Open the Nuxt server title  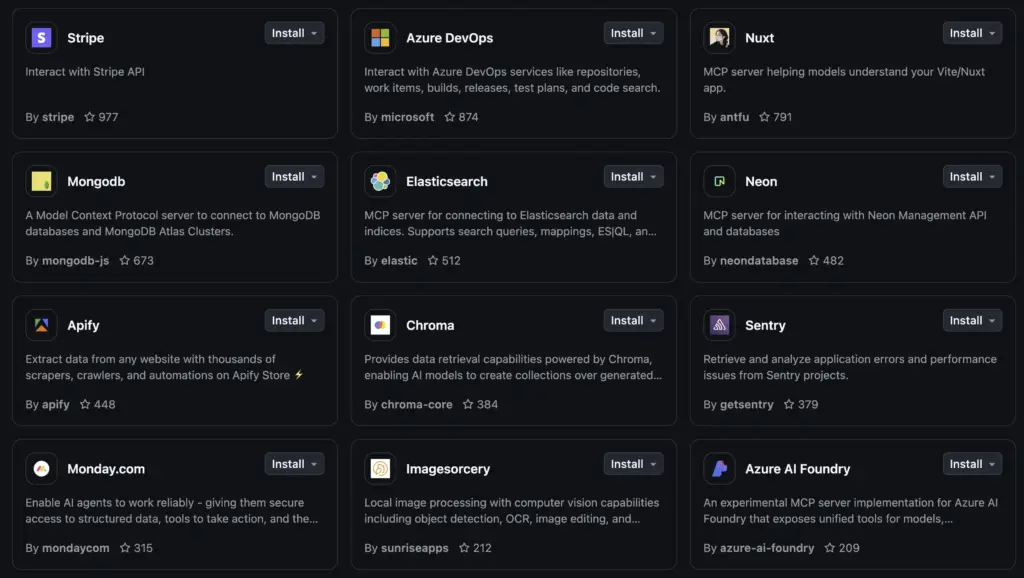pyautogui.click(x=759, y=38)
